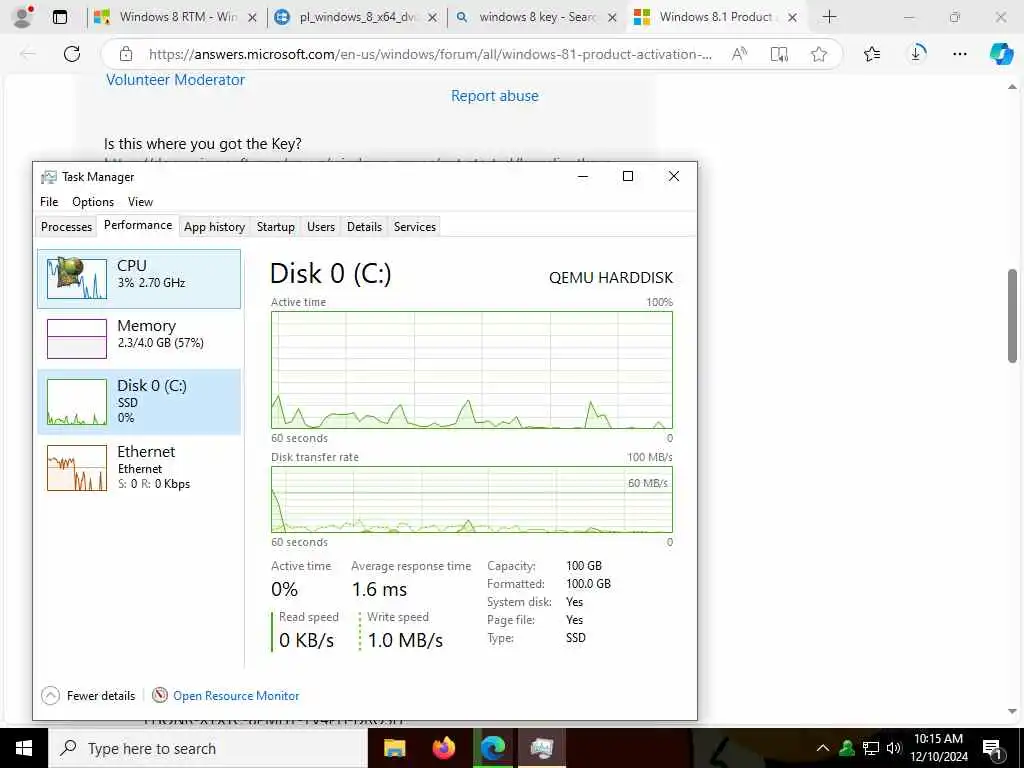
Task: Click the taskbar search box
Action: coord(208,748)
